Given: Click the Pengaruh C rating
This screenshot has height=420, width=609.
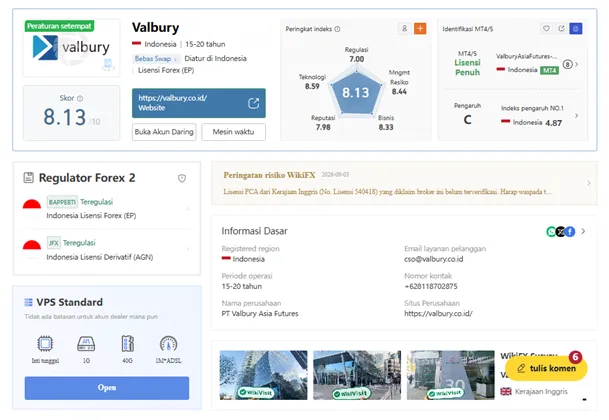Looking at the screenshot, I should (x=468, y=120).
